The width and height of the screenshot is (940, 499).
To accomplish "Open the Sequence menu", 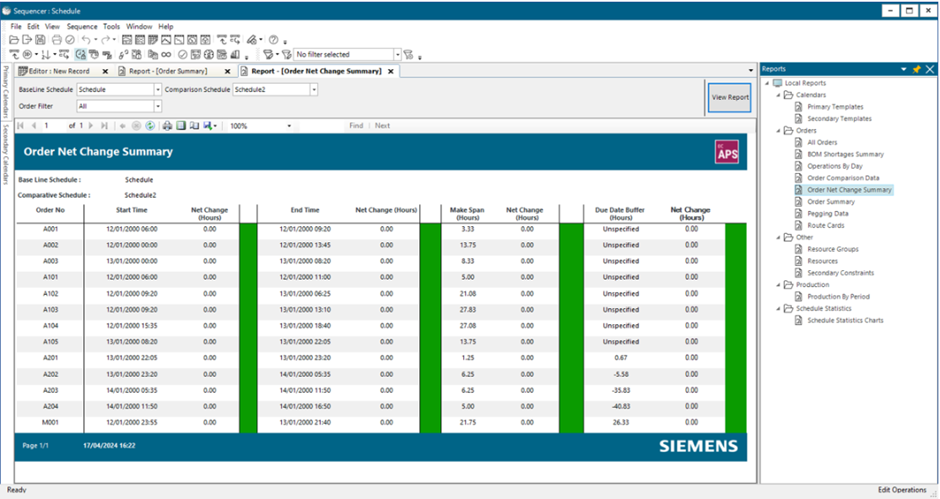I will tap(82, 26).
